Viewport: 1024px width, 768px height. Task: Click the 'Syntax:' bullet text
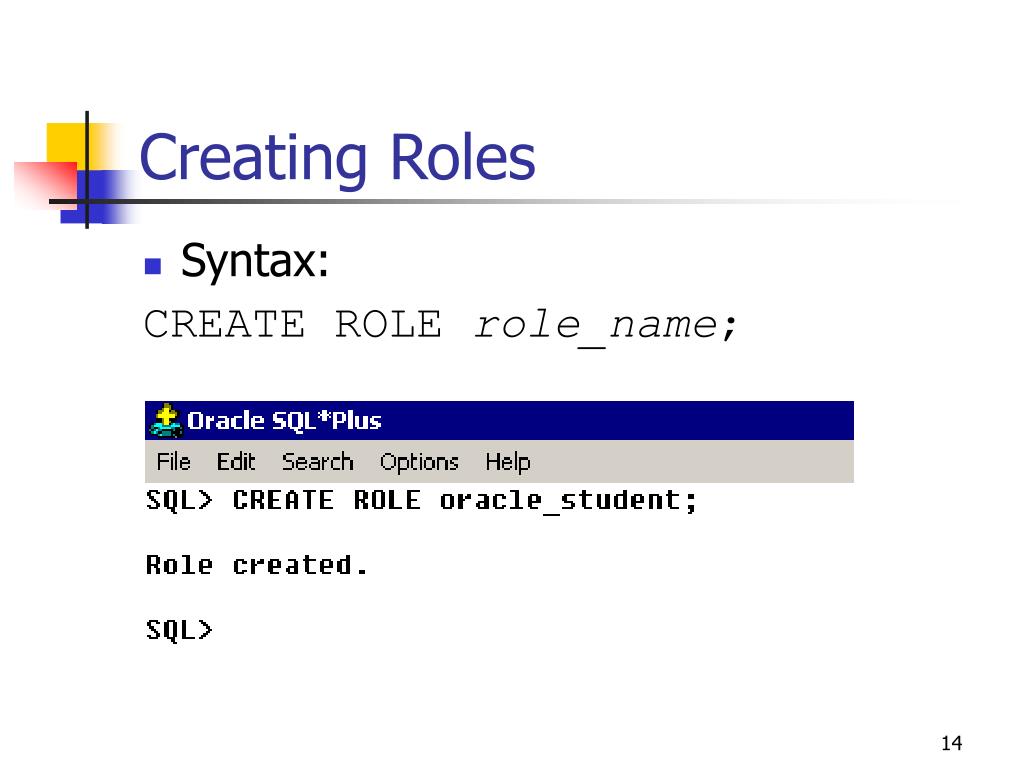pyautogui.click(x=255, y=261)
